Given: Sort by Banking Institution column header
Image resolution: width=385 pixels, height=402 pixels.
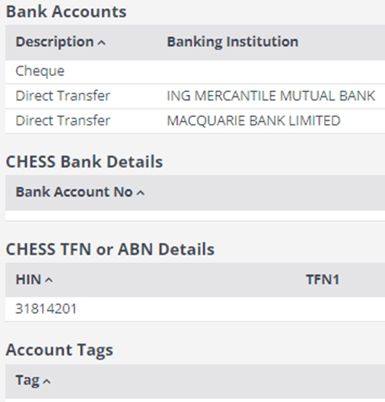Looking at the screenshot, I should click(x=232, y=42).
